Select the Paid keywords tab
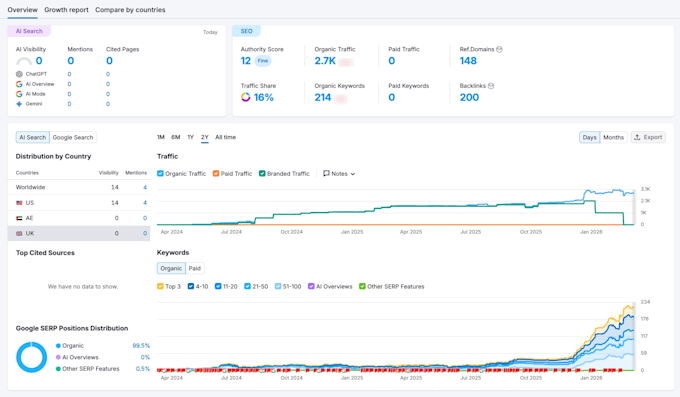 (x=195, y=268)
